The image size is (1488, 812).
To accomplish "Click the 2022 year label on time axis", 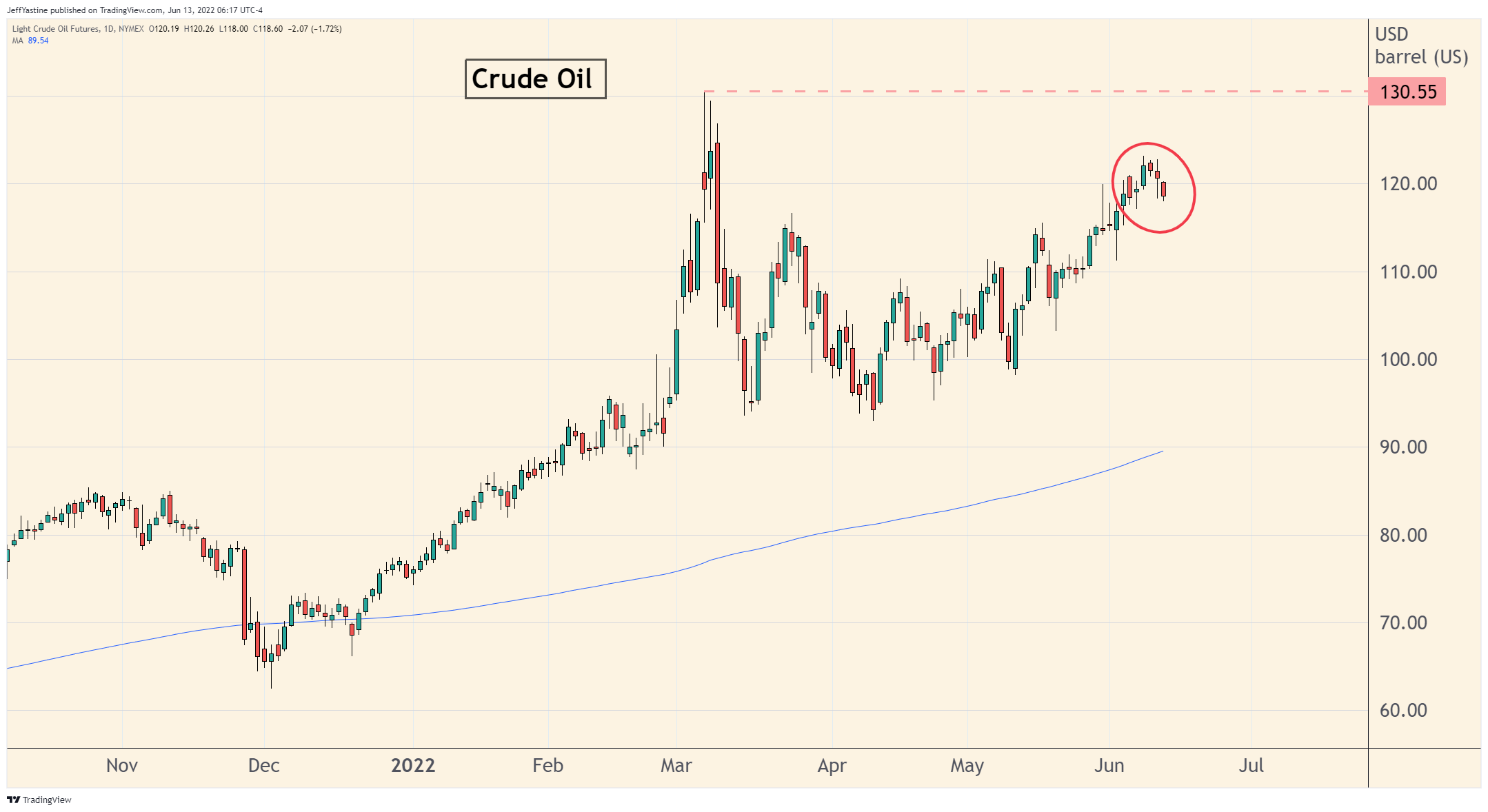I will click(x=413, y=766).
